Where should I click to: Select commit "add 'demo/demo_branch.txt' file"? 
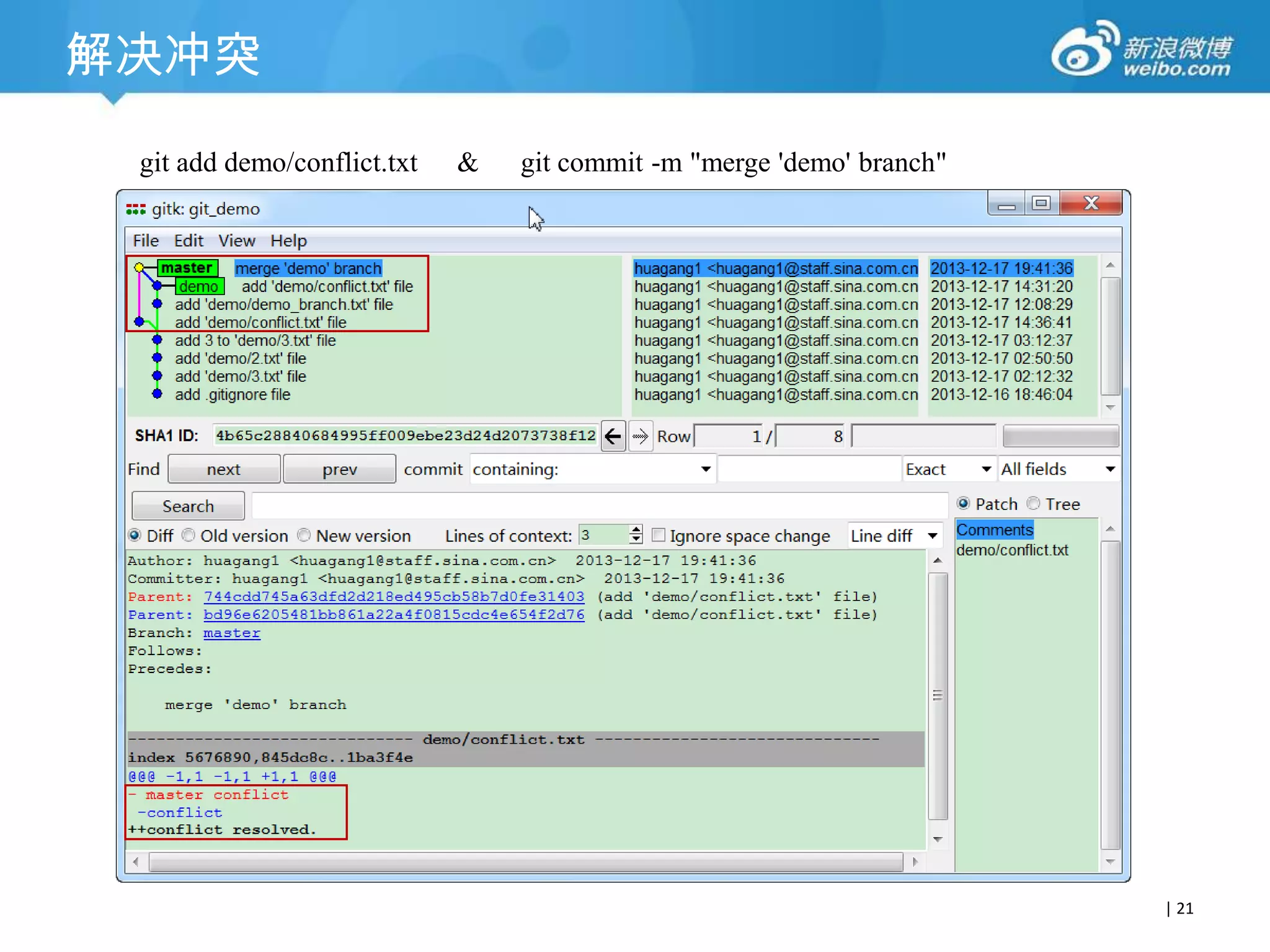tap(284, 304)
